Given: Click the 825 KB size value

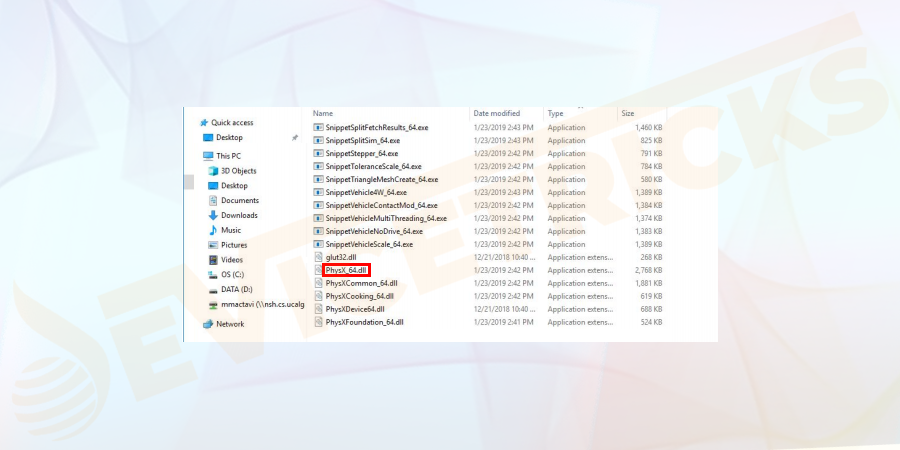Looking at the screenshot, I should [x=652, y=141].
